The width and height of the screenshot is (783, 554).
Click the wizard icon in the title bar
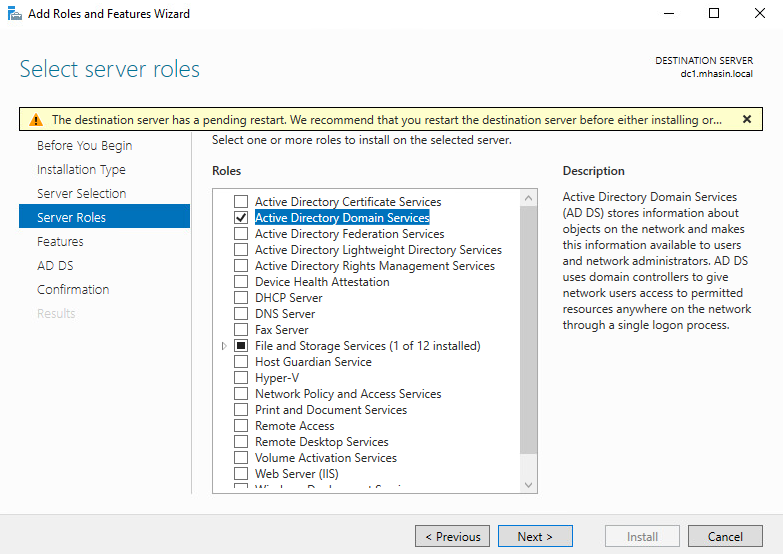click(x=14, y=13)
